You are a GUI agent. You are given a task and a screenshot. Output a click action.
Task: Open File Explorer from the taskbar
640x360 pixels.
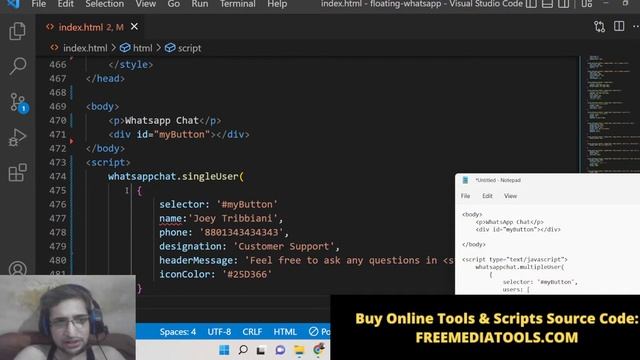point(299,351)
